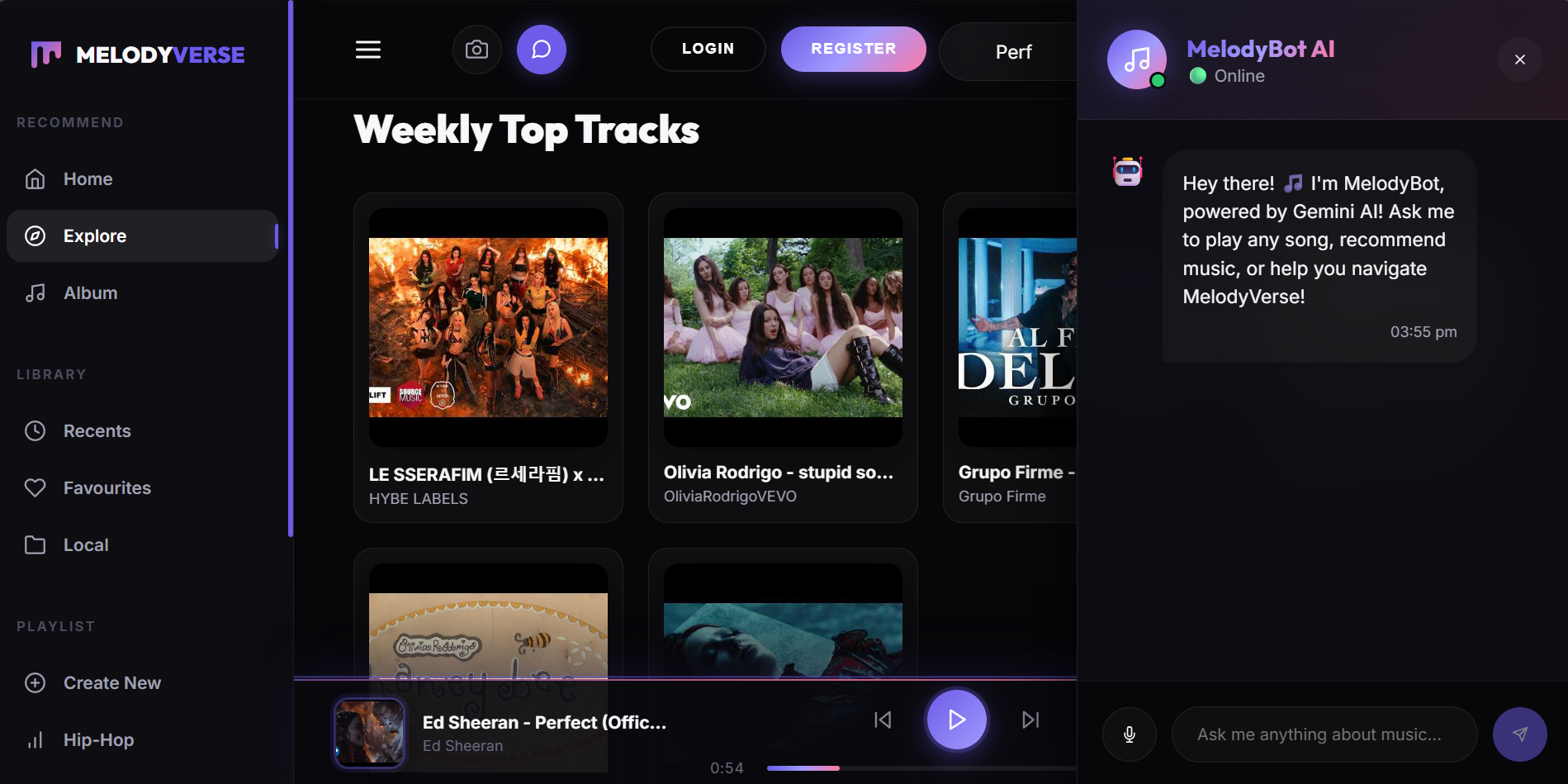Open Olivia Rodrigo stupid song thumbnail
Screen dimensions: 1568x784
(783, 327)
